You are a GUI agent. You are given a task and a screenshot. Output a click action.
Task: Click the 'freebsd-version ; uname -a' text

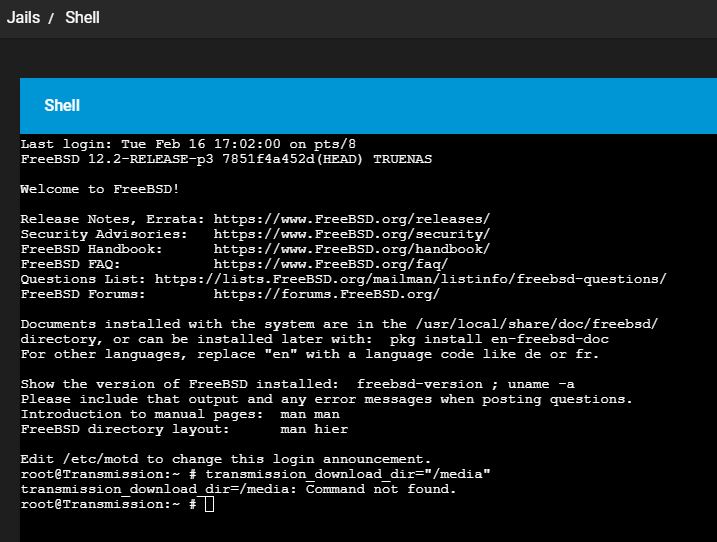pyautogui.click(x=466, y=384)
